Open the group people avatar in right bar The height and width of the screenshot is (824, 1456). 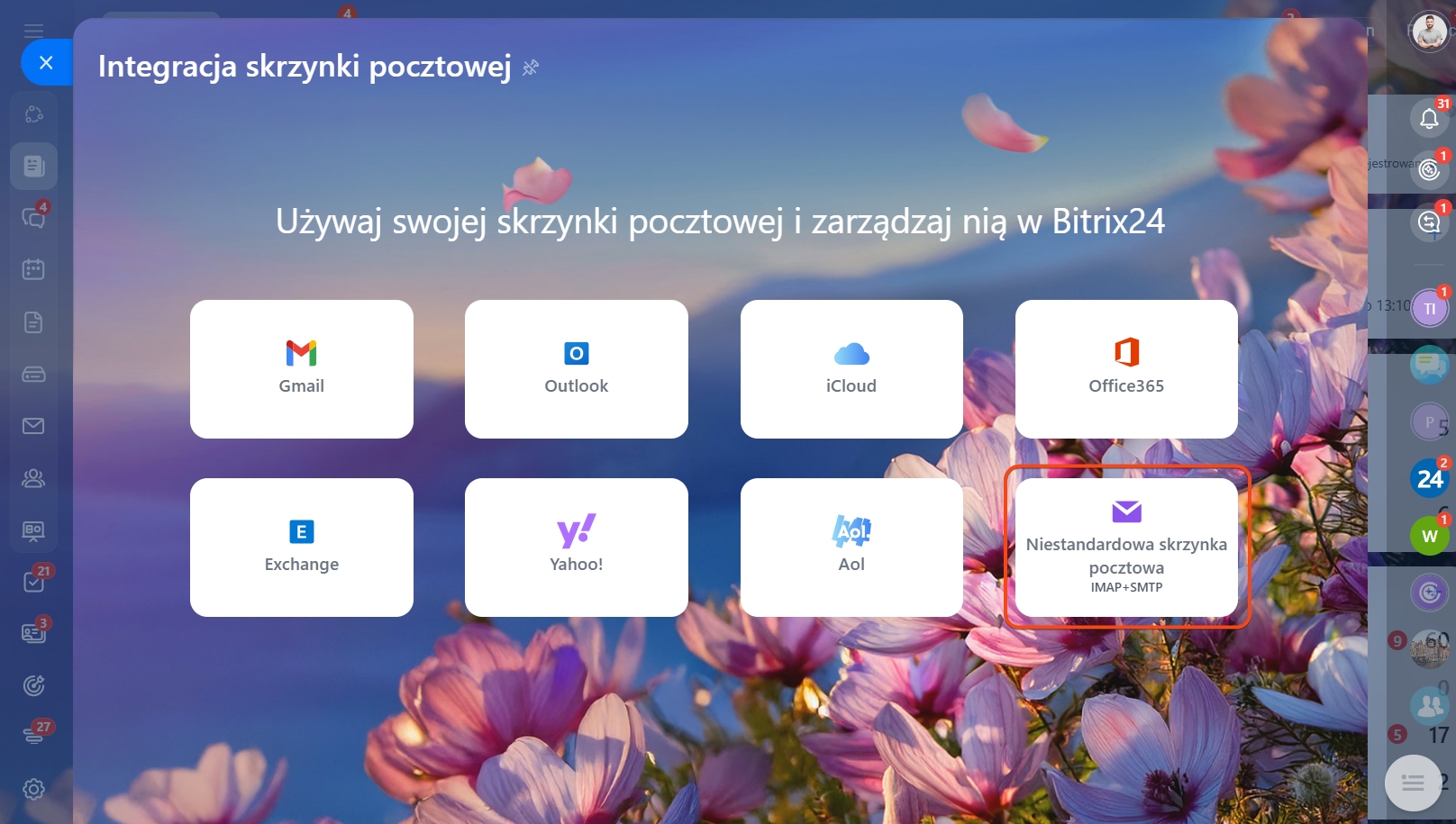1429,705
